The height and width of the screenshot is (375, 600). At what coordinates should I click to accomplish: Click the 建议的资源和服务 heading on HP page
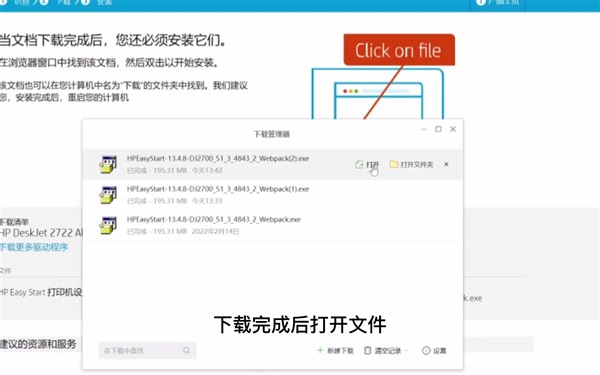point(38,344)
